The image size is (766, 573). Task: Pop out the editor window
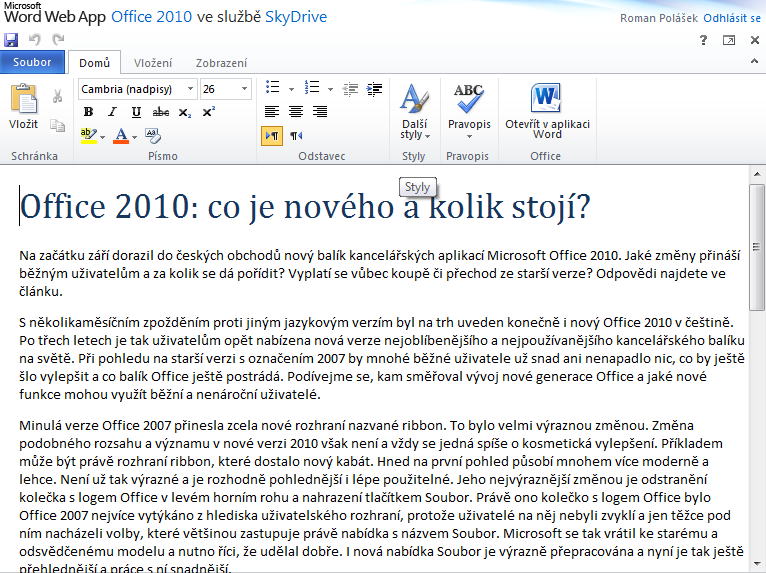point(728,40)
